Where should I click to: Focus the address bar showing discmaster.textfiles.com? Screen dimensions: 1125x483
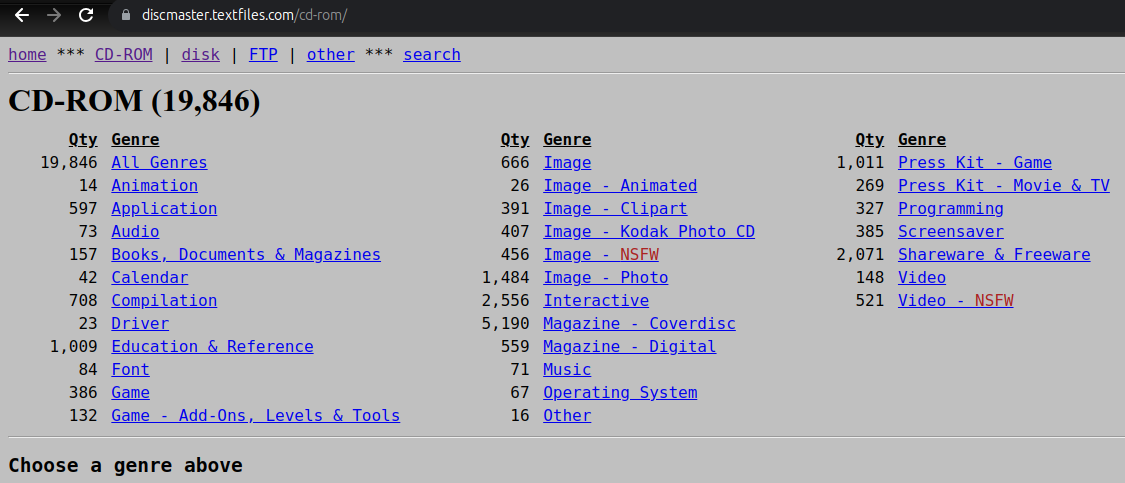[x=245, y=15]
